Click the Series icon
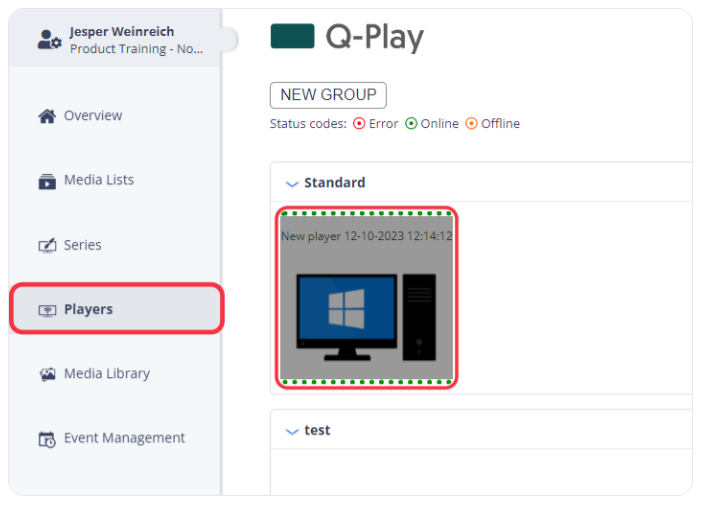This screenshot has width=708, height=510. coord(47,245)
